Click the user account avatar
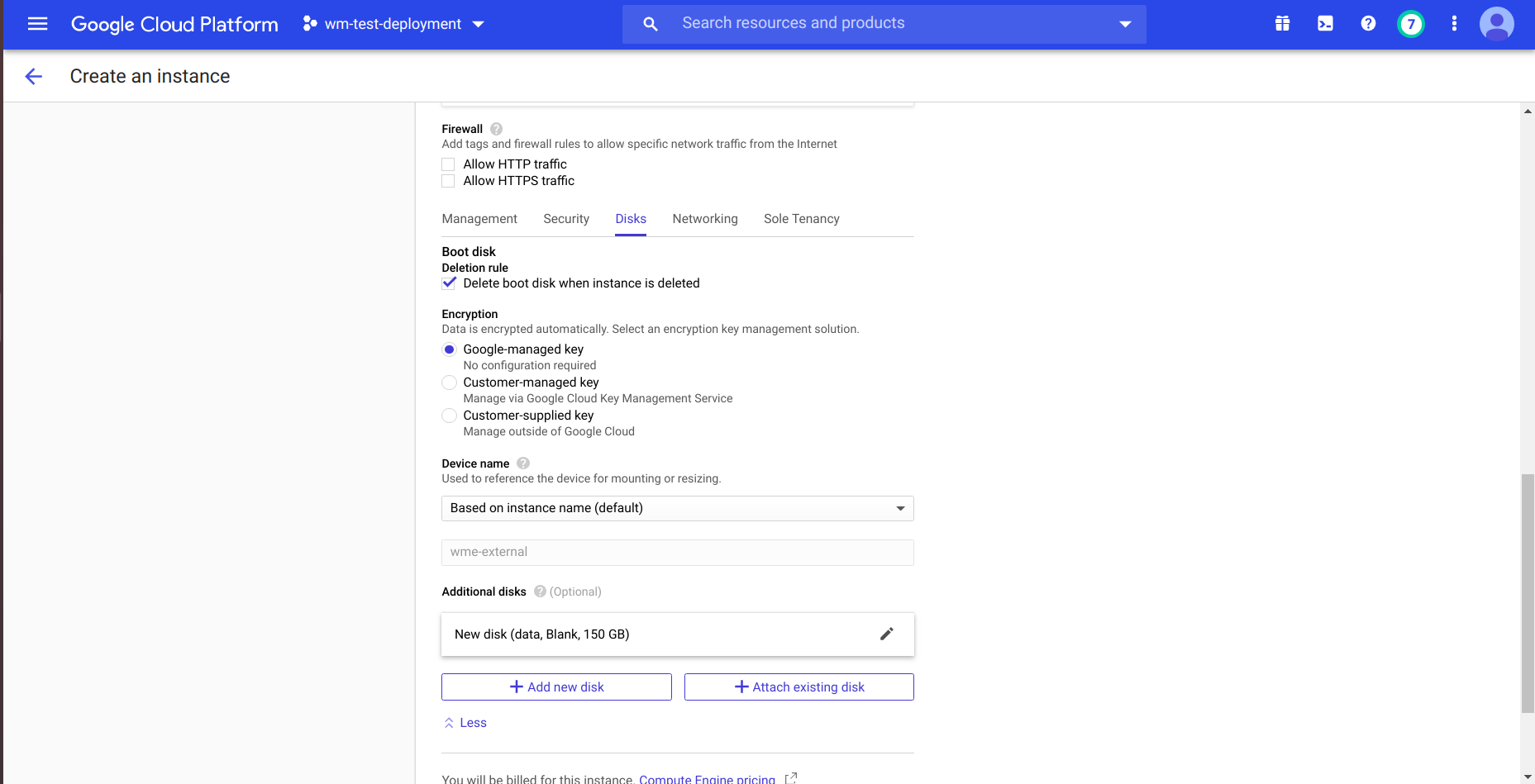The width and height of the screenshot is (1535, 784). click(1496, 24)
